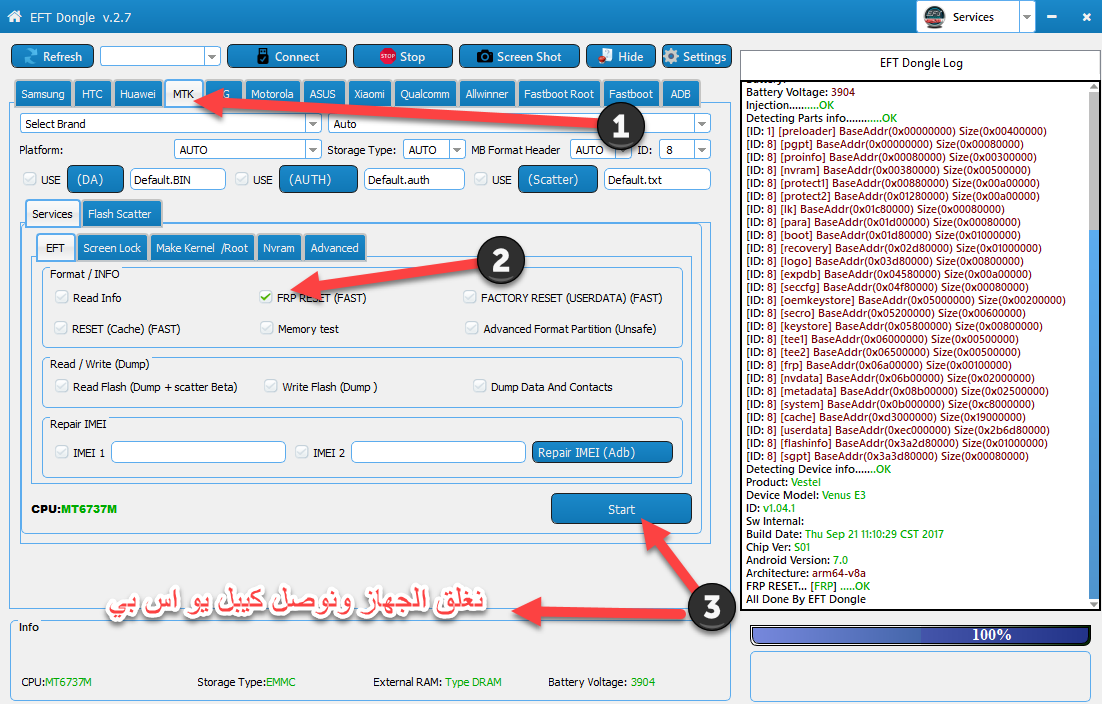Click the EFT Dongle Log scrollbar
Image resolution: width=1102 pixels, height=704 pixels.
pyautogui.click(x=1094, y=344)
